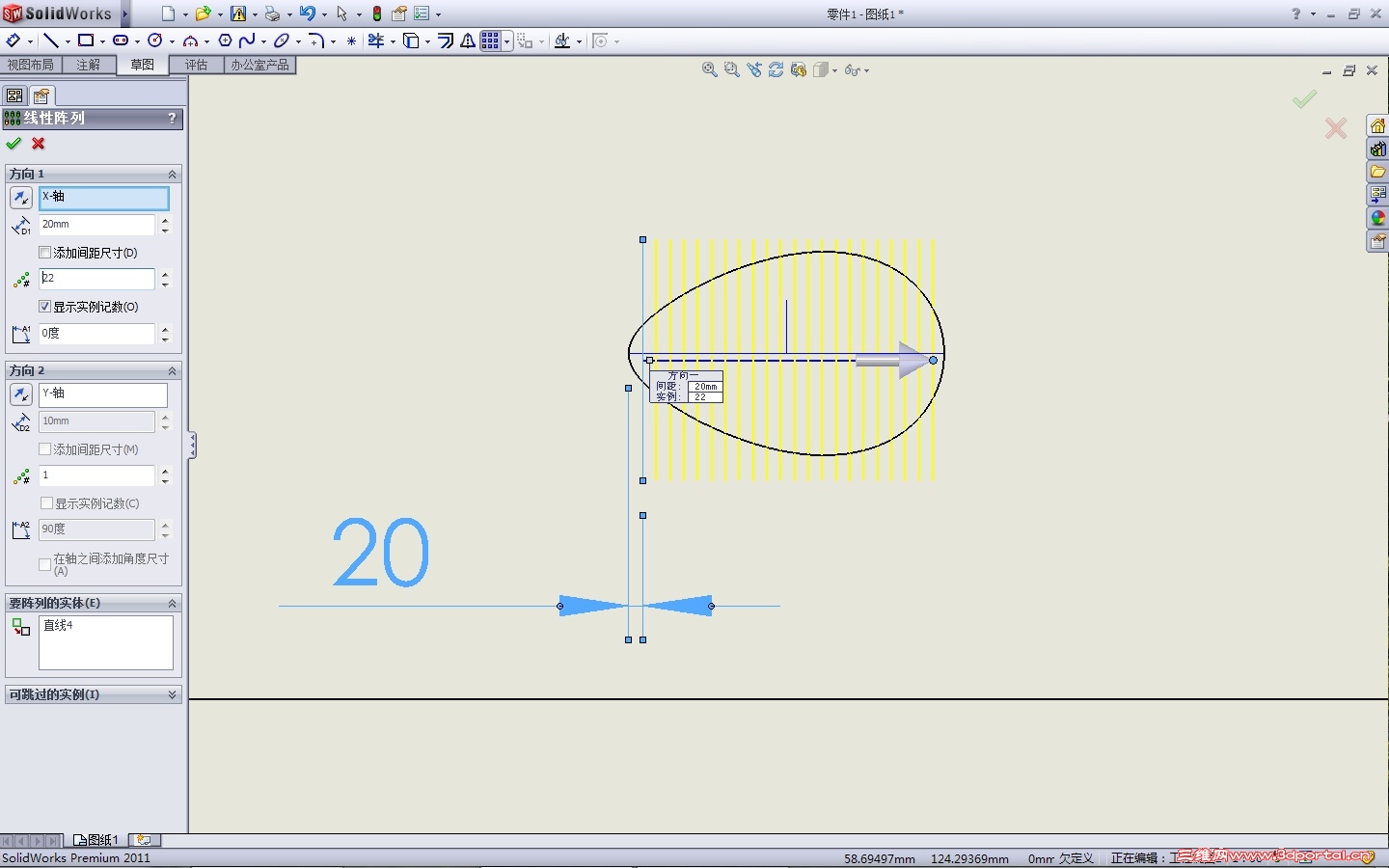Viewport: 1389px width, 868px height.
Task: Click the Rebuild traffic light icon
Action: (377, 14)
